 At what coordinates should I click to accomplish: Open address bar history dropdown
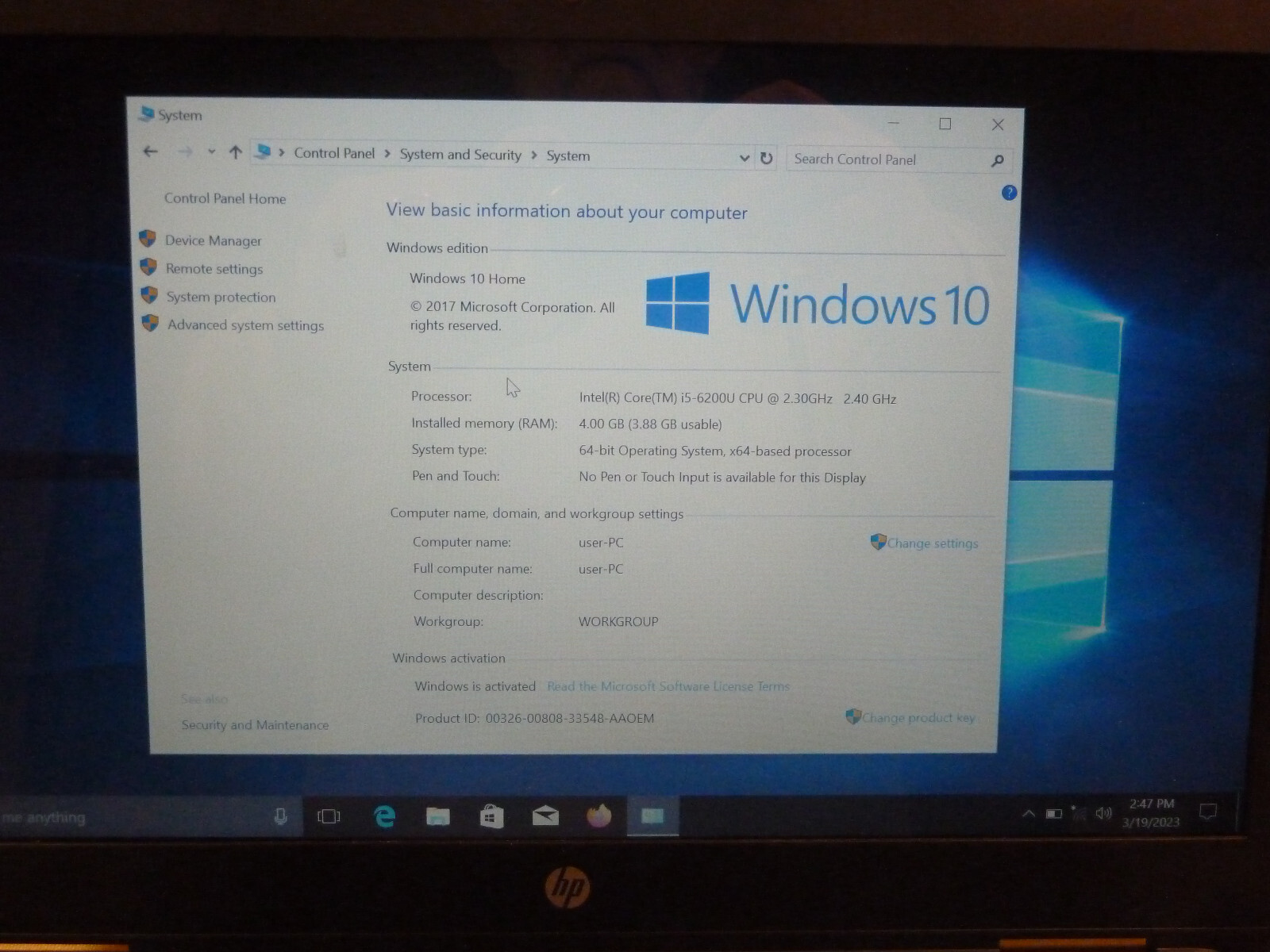coord(744,158)
